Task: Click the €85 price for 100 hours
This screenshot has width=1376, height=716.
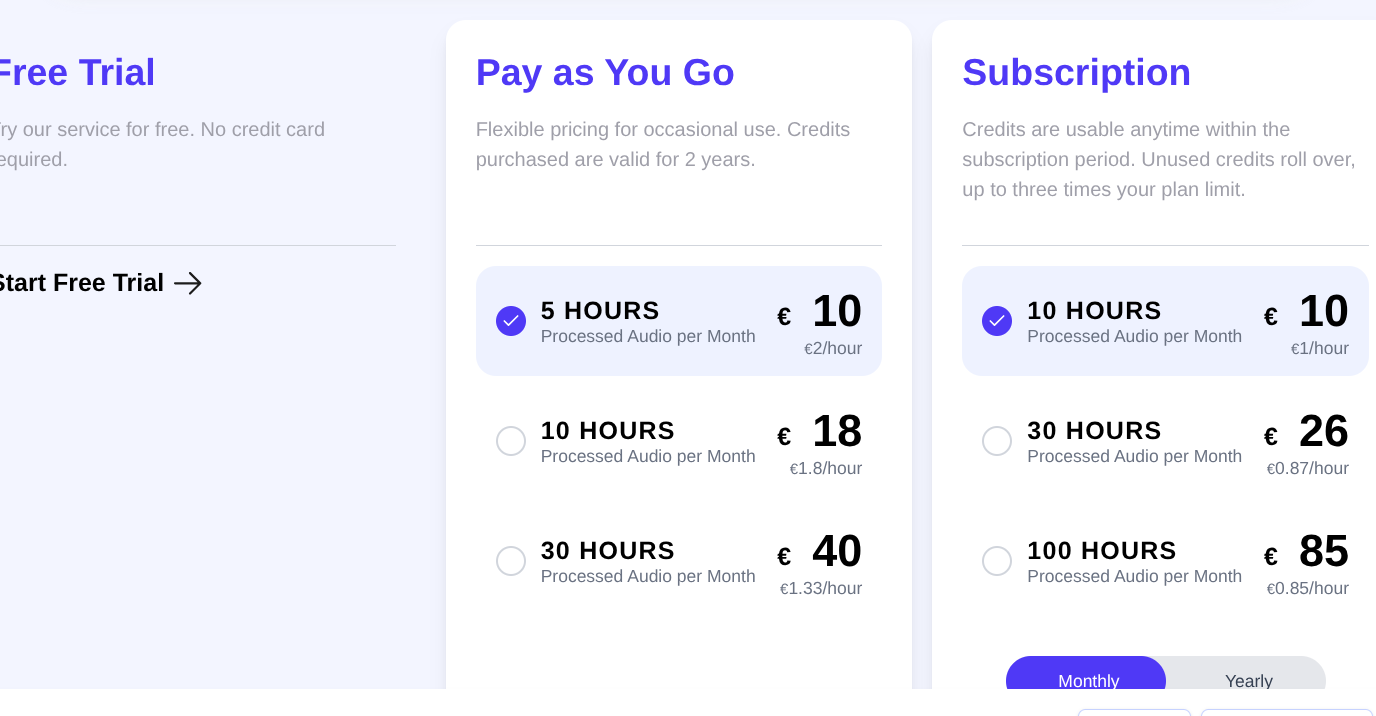Action: 1322,552
